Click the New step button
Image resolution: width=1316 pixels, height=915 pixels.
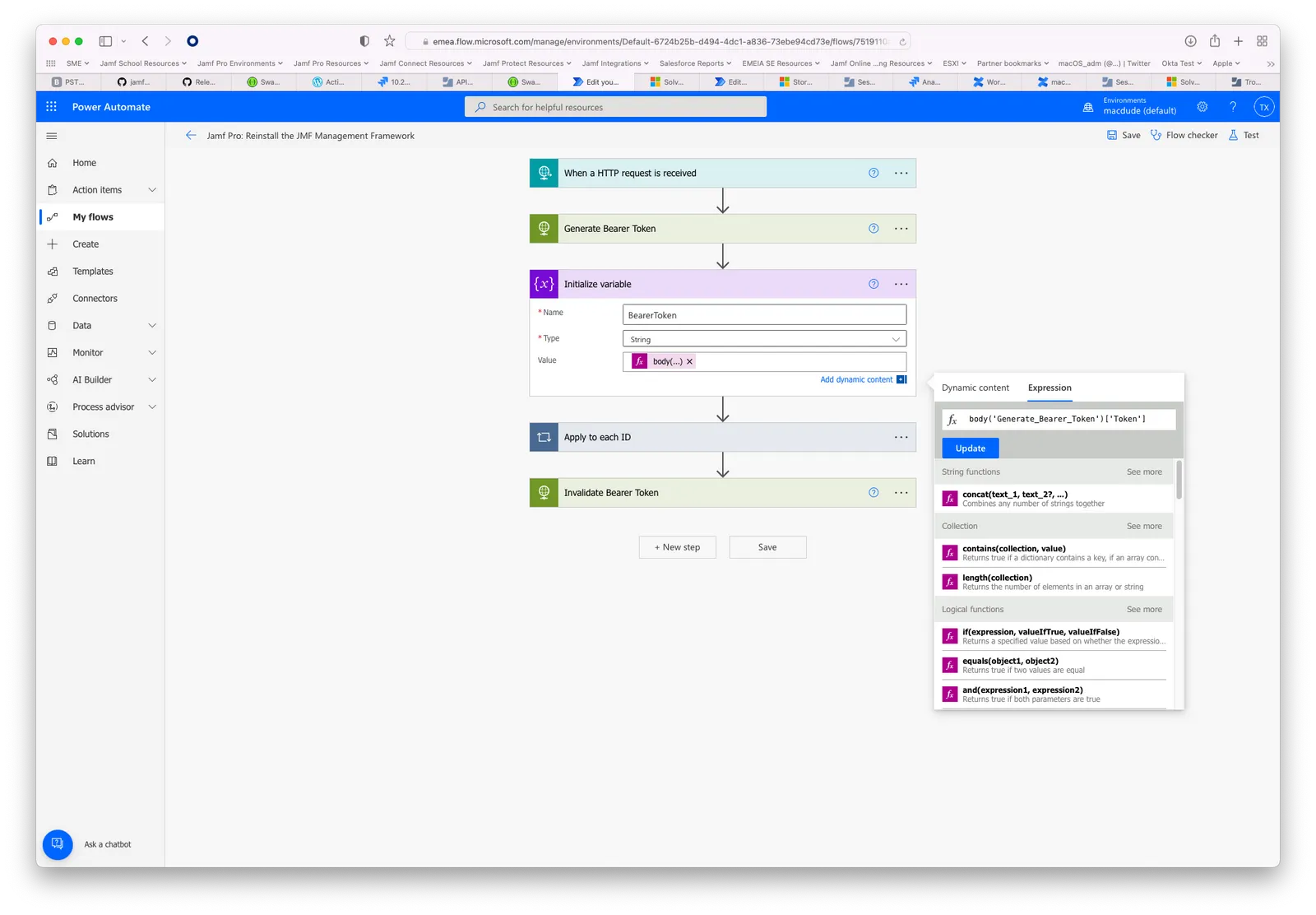(x=677, y=546)
